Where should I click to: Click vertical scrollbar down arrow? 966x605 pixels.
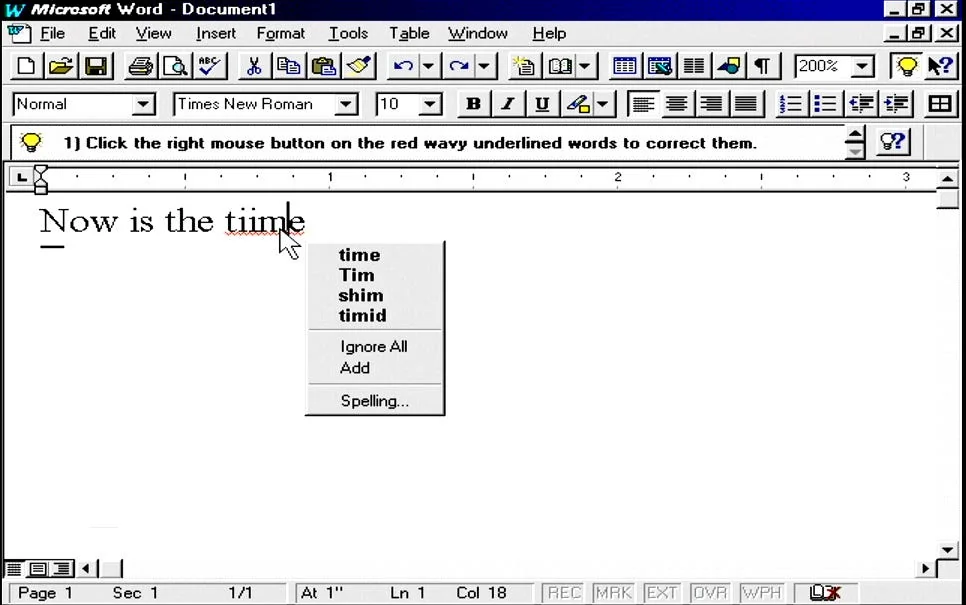947,550
